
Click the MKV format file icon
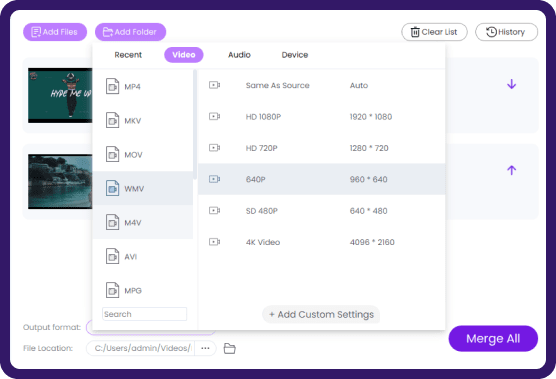click(112, 120)
